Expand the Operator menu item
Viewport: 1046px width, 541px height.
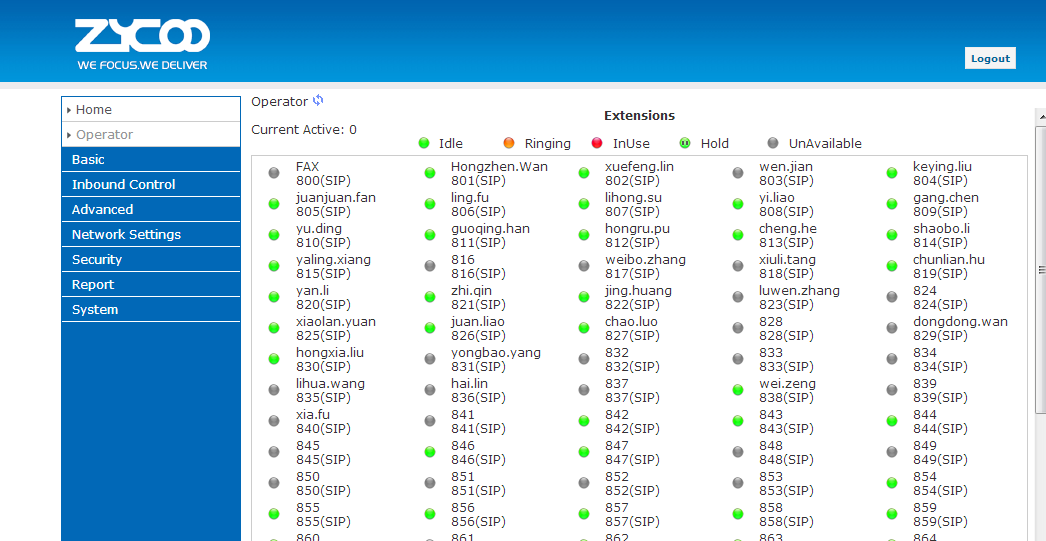[104, 135]
